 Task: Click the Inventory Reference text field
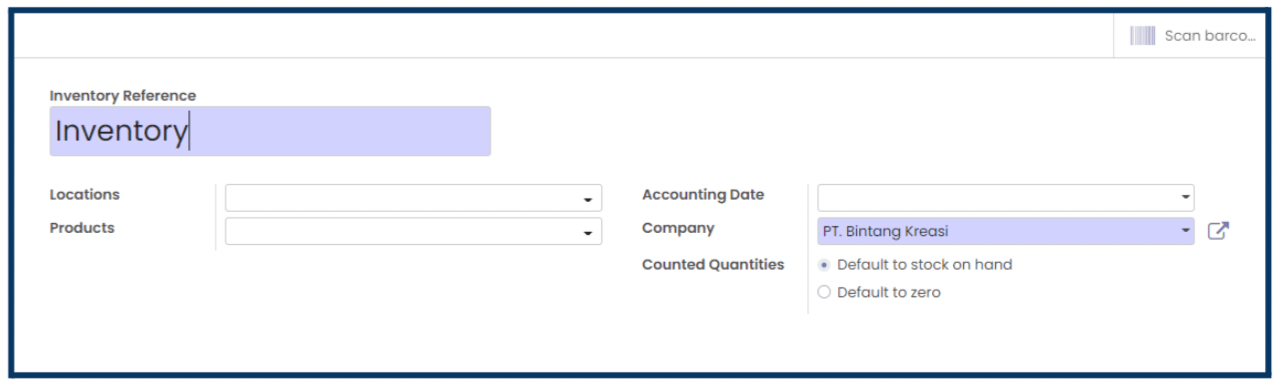point(270,131)
